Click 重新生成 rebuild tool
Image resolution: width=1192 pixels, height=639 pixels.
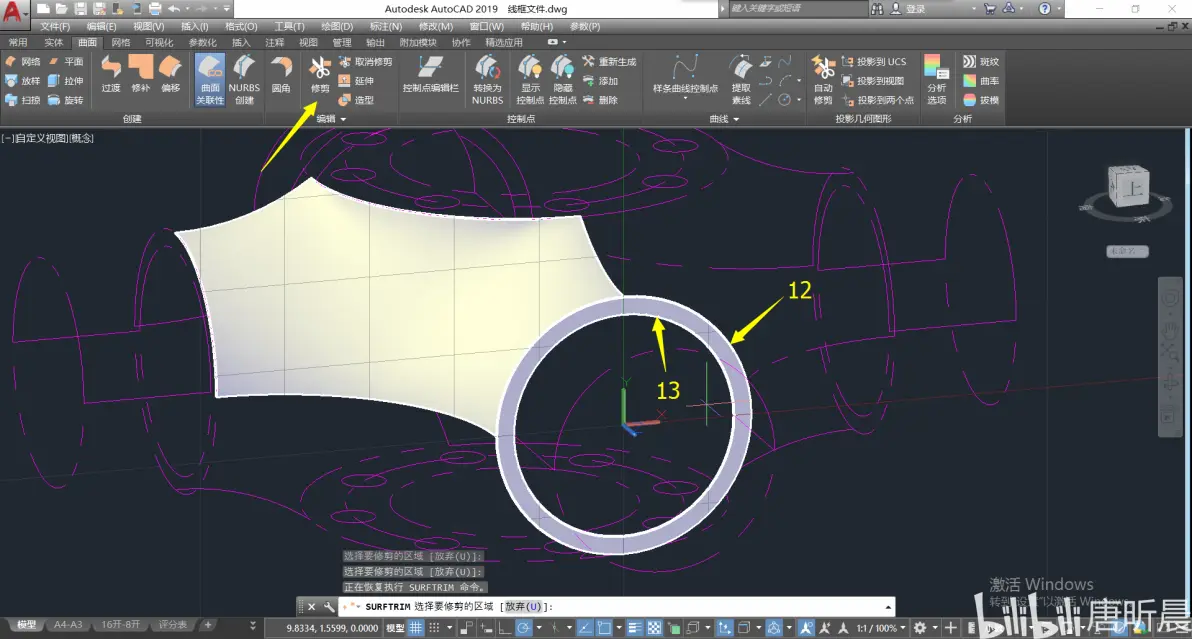point(609,62)
